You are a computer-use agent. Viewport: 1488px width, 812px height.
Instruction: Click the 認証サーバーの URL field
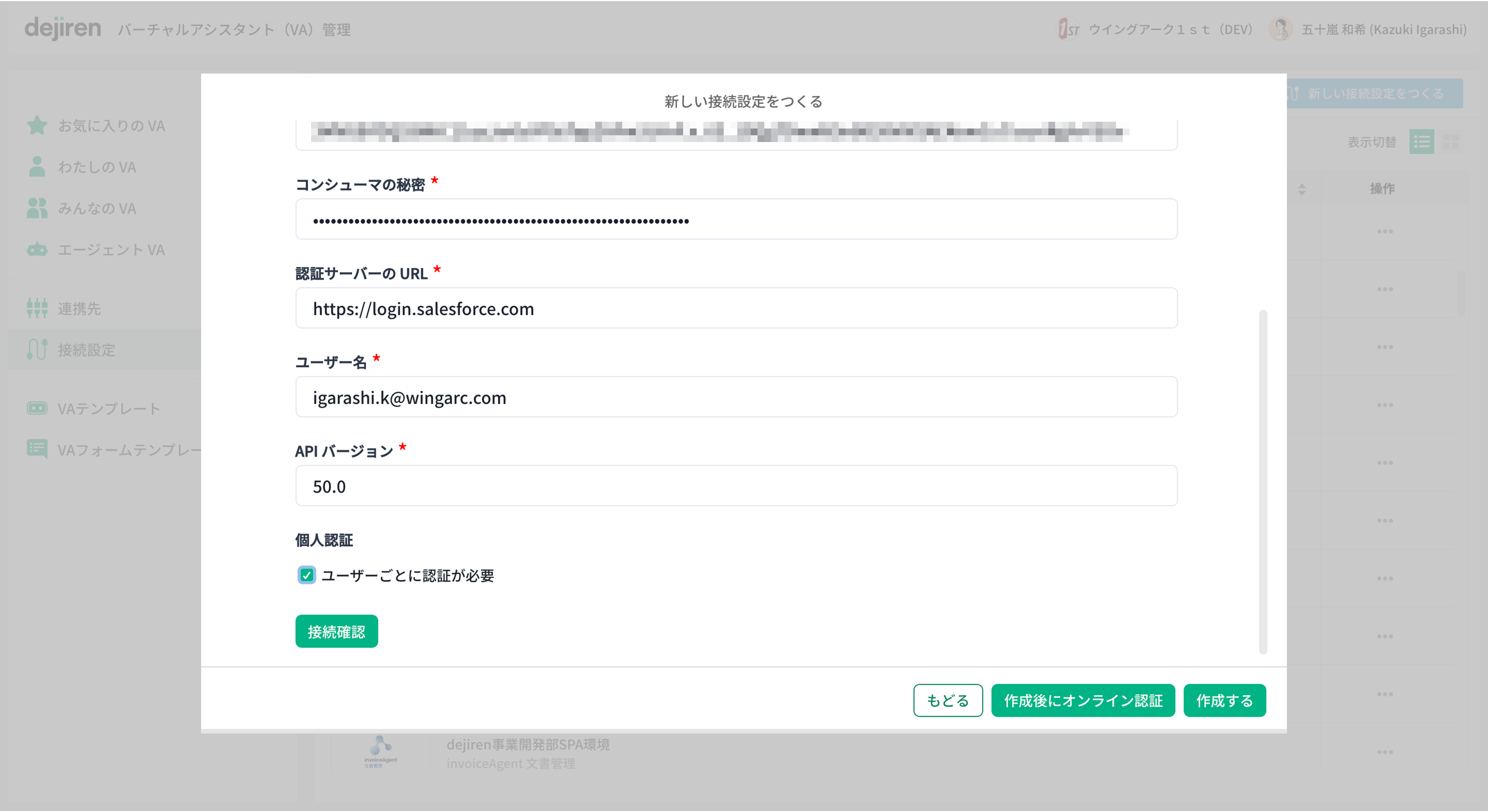click(x=736, y=308)
